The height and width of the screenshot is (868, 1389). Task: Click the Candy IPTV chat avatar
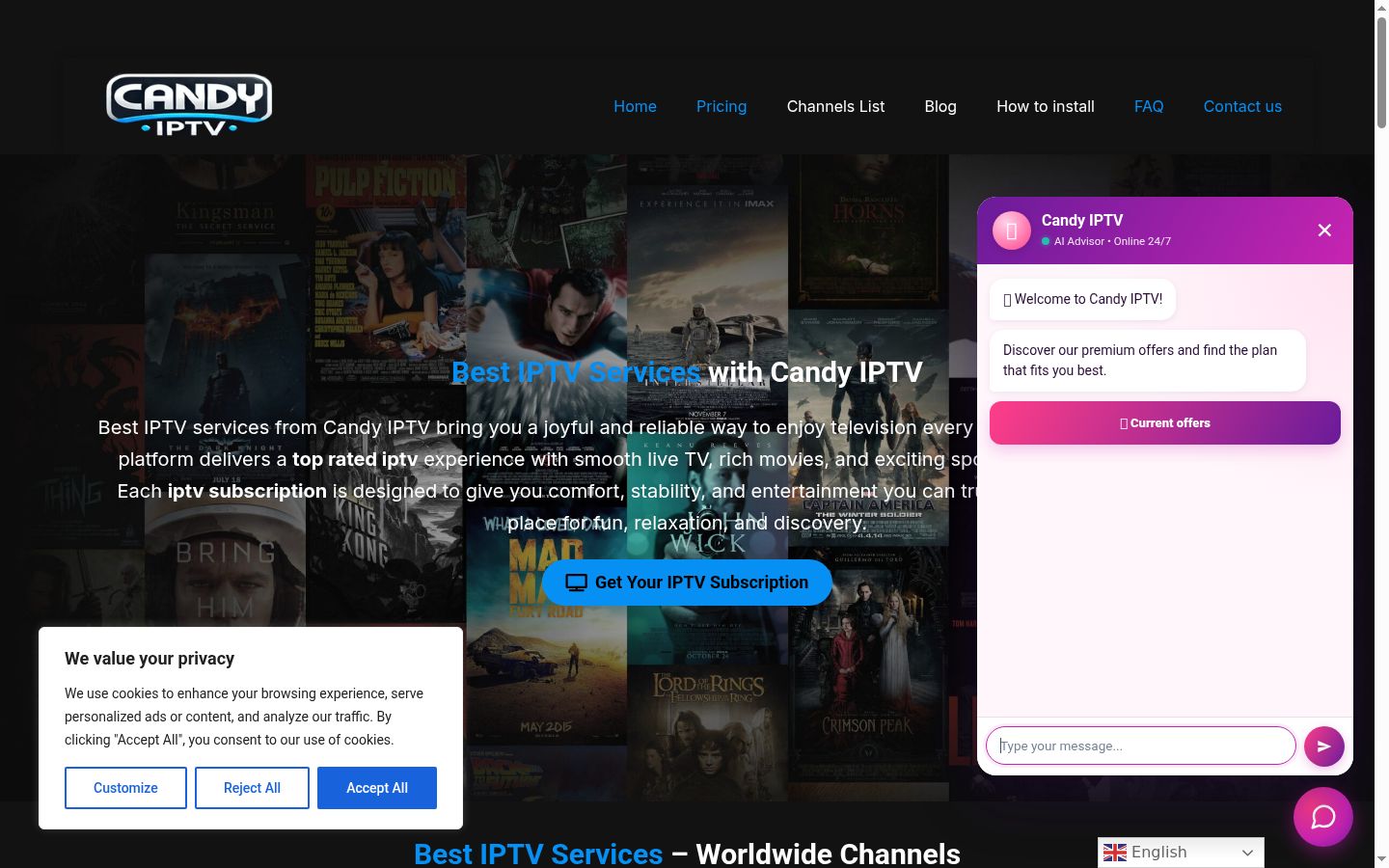tap(1012, 231)
